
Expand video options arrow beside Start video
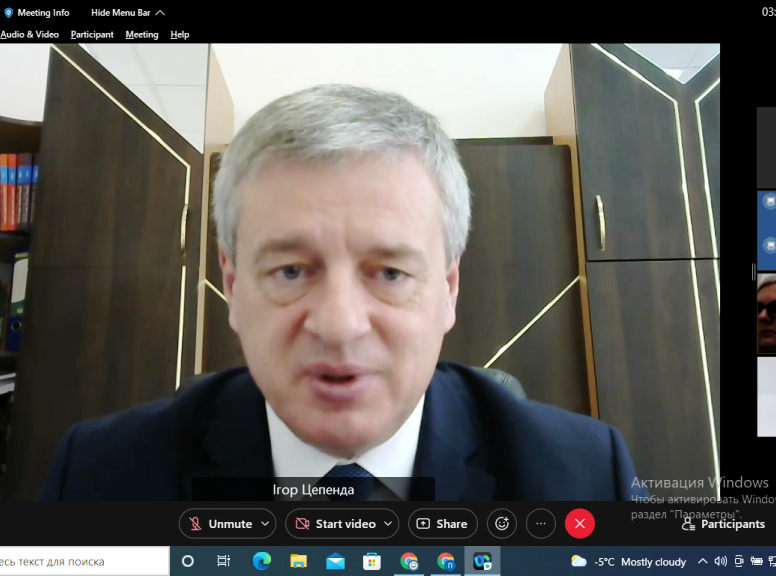(388, 524)
